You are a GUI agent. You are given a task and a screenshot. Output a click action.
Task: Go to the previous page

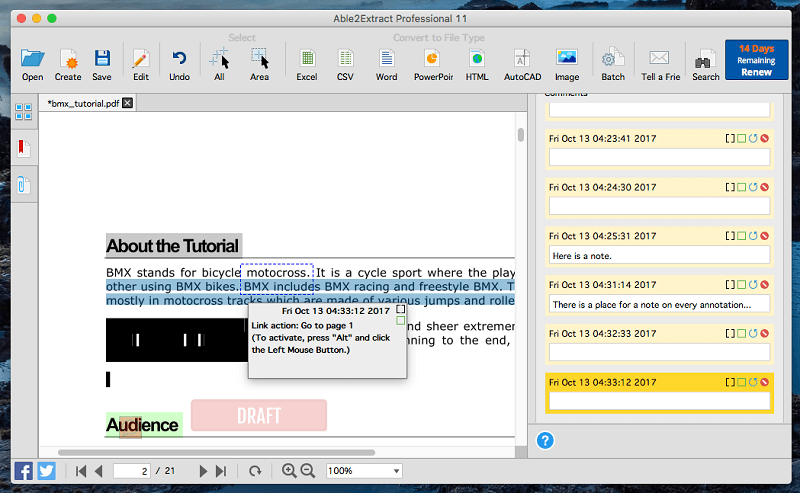click(x=99, y=471)
